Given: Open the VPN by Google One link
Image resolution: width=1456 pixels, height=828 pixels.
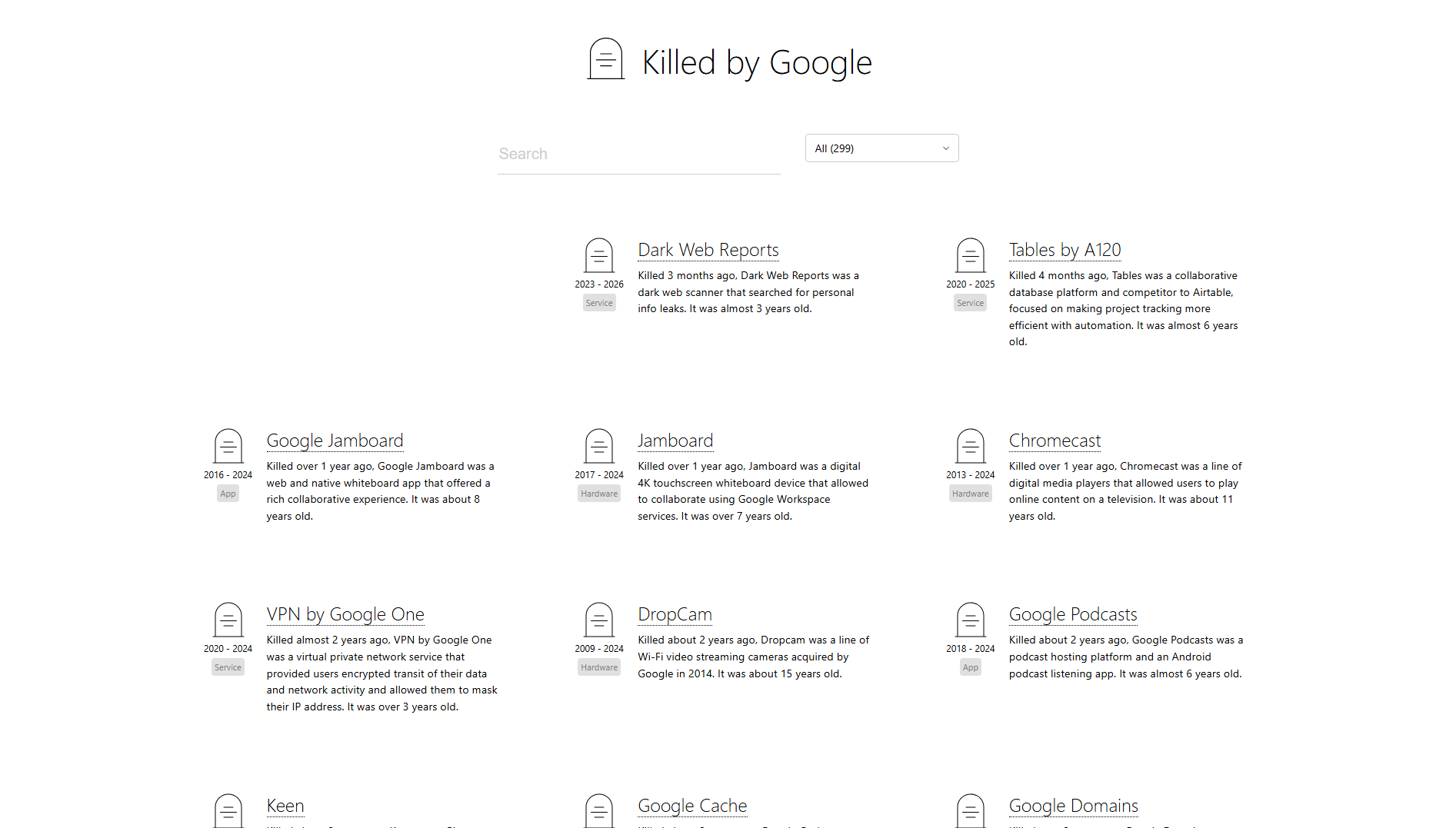Looking at the screenshot, I should tap(345, 614).
